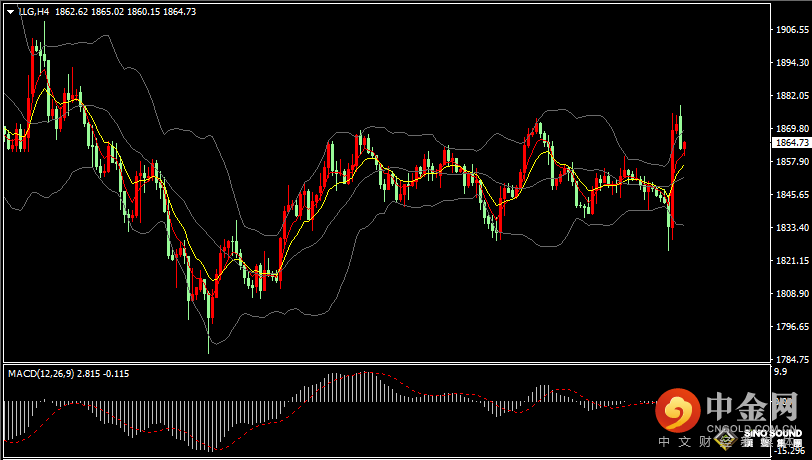Click the Sino Sound diamond logo
The image size is (812, 460).
point(726,439)
